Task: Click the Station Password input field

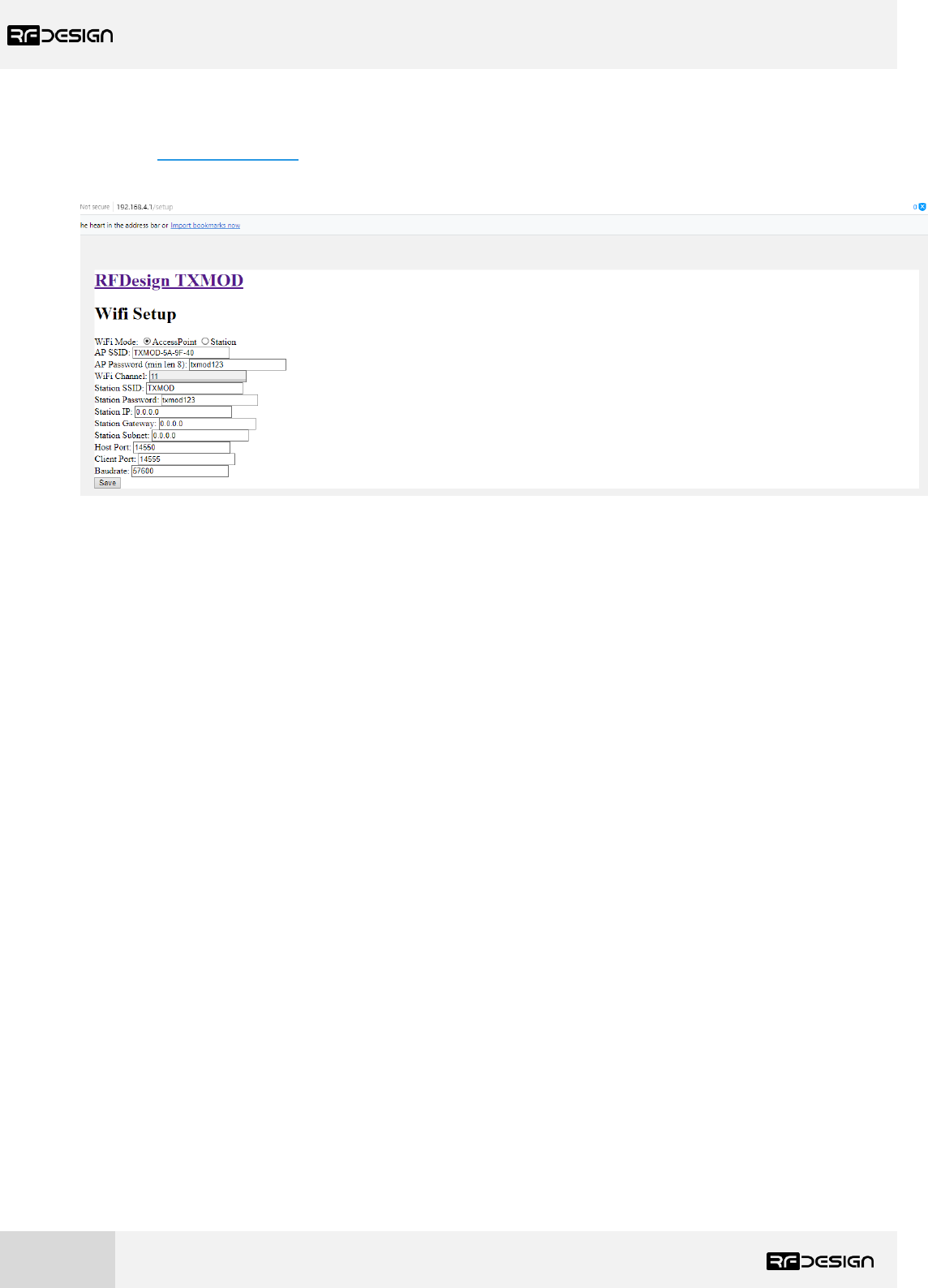Action: coord(209,400)
